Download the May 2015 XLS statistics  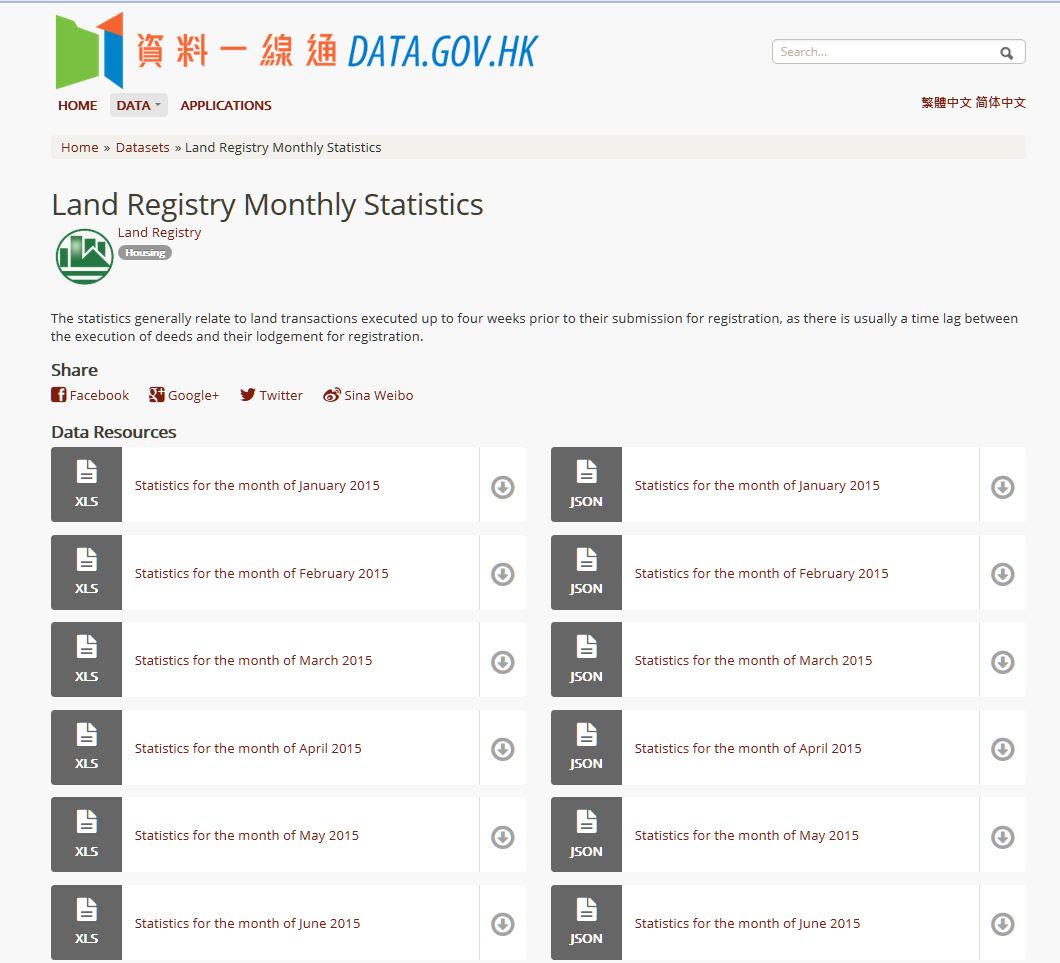502,837
